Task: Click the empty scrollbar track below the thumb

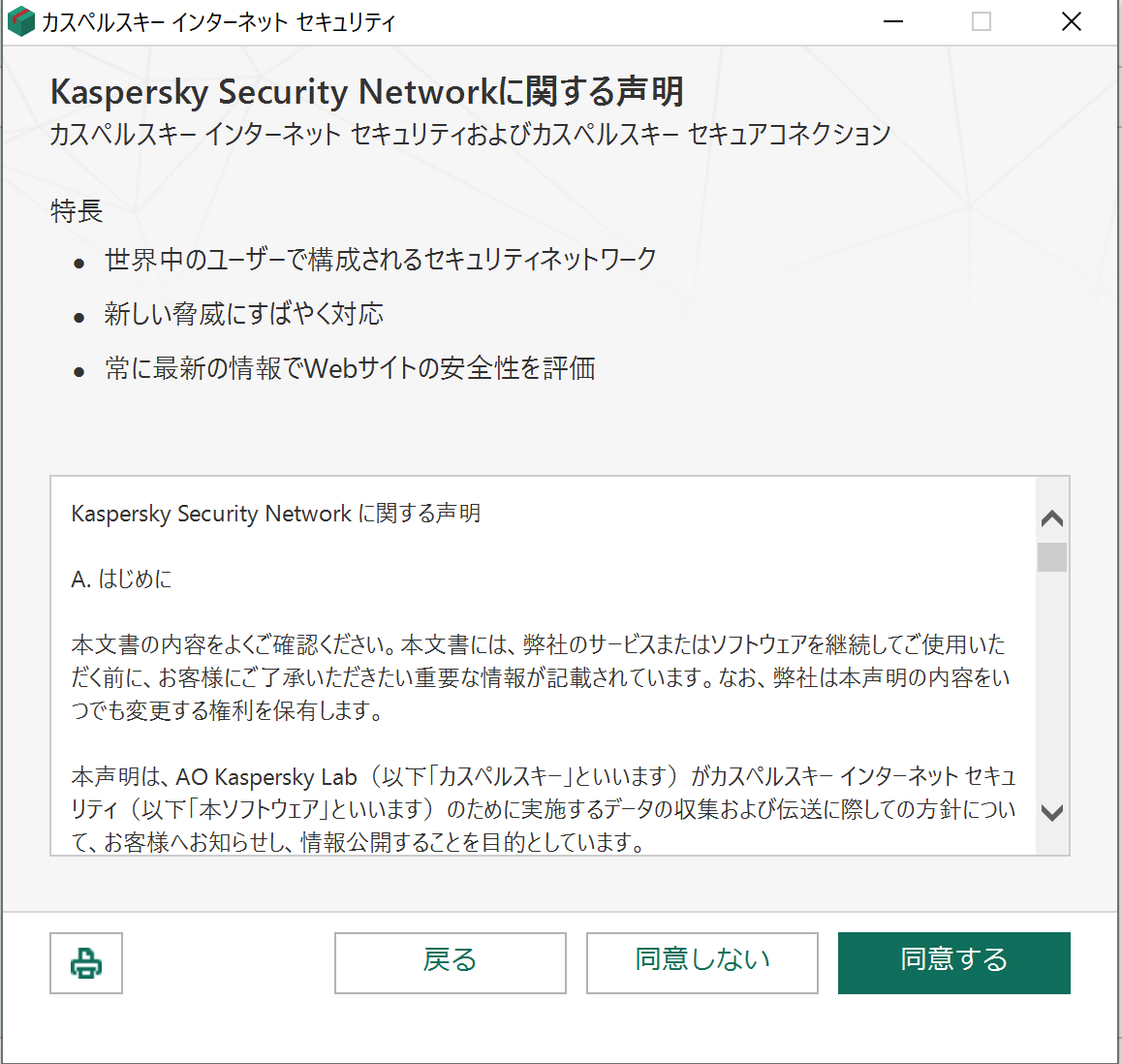Action: [1051, 683]
